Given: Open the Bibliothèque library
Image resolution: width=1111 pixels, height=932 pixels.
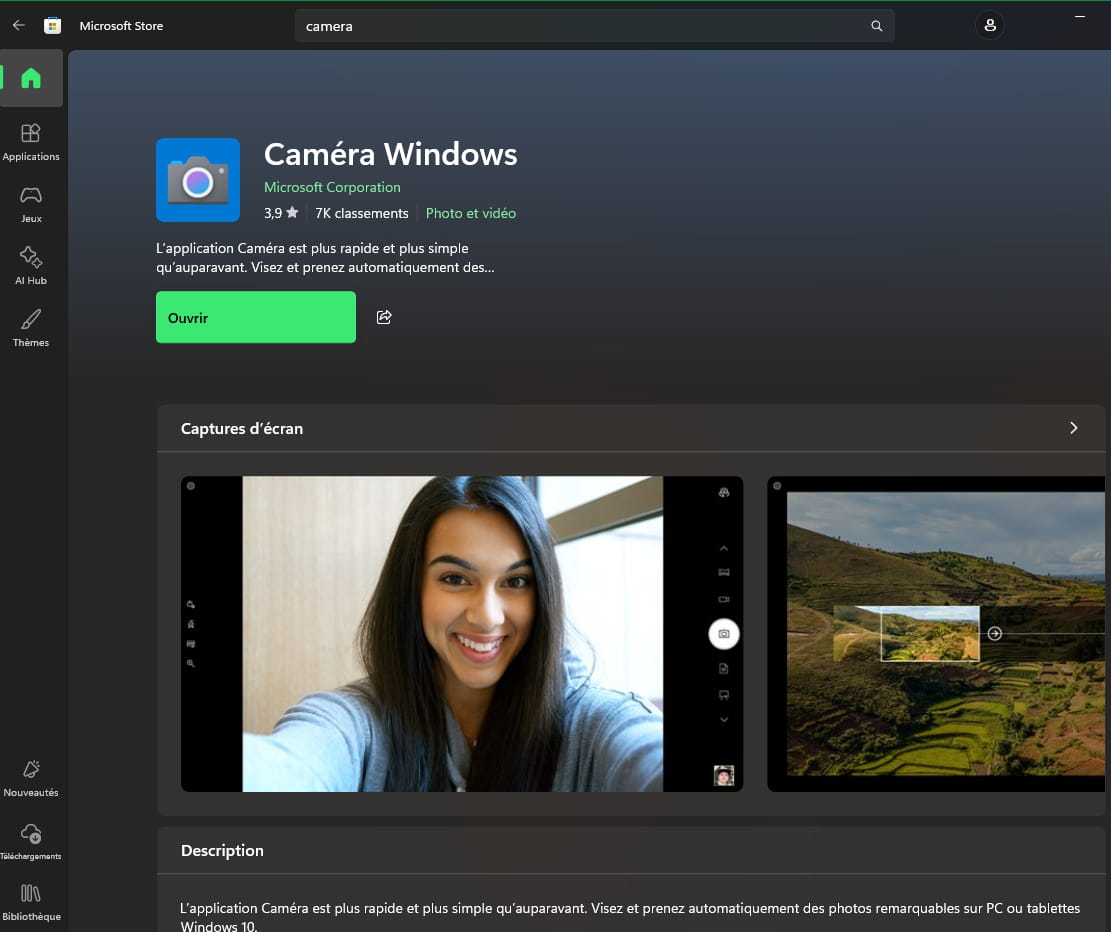Looking at the screenshot, I should click(31, 901).
